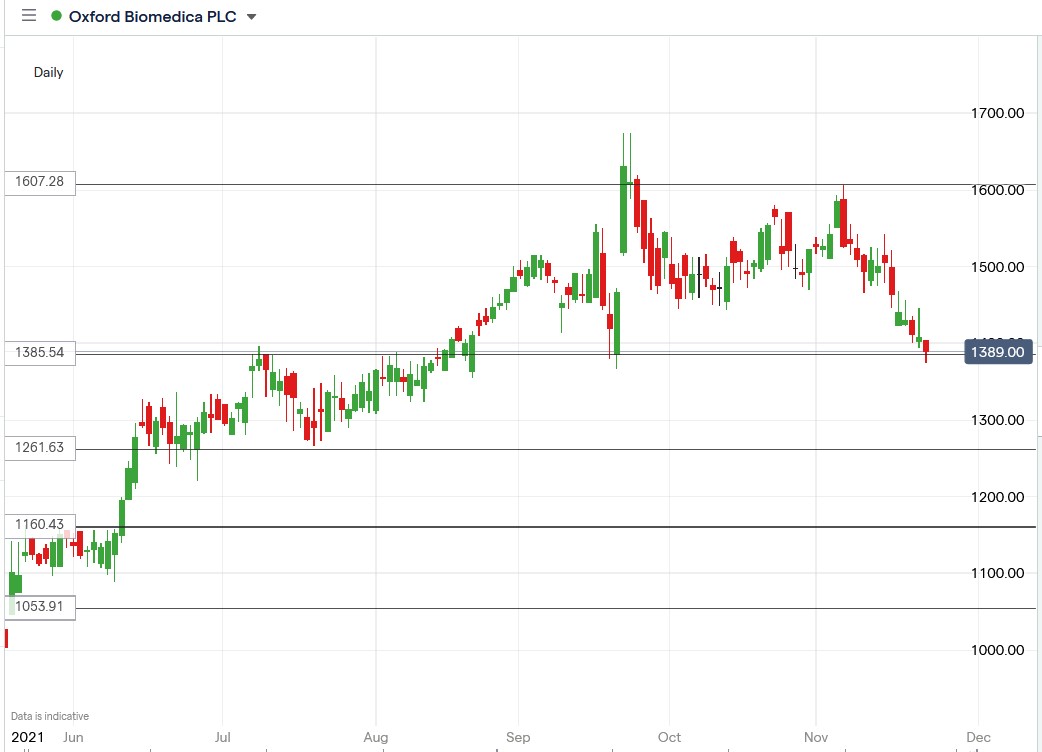Image resolution: width=1042 pixels, height=752 pixels.
Task: Click the tall September candlestick peak
Action: 625,135
